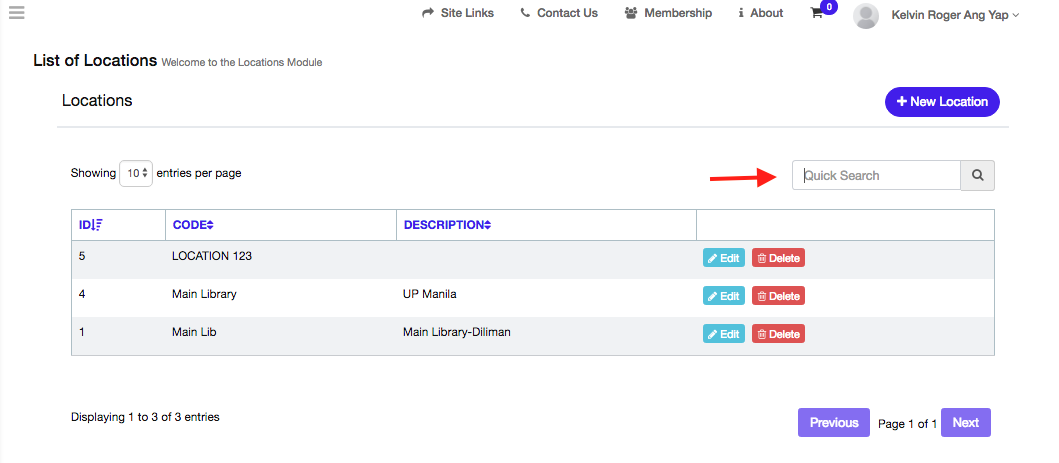Edit the UP Manila Main Library row
Viewport: 1059px width, 463px height.
723,296
